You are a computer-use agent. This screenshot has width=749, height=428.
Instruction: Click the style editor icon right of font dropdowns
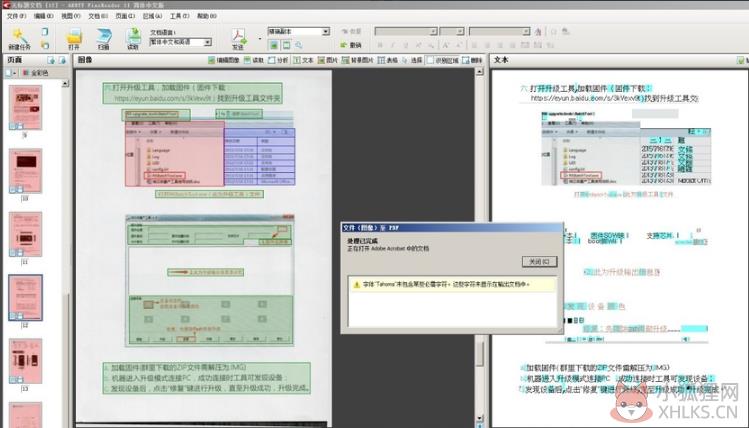[538, 32]
